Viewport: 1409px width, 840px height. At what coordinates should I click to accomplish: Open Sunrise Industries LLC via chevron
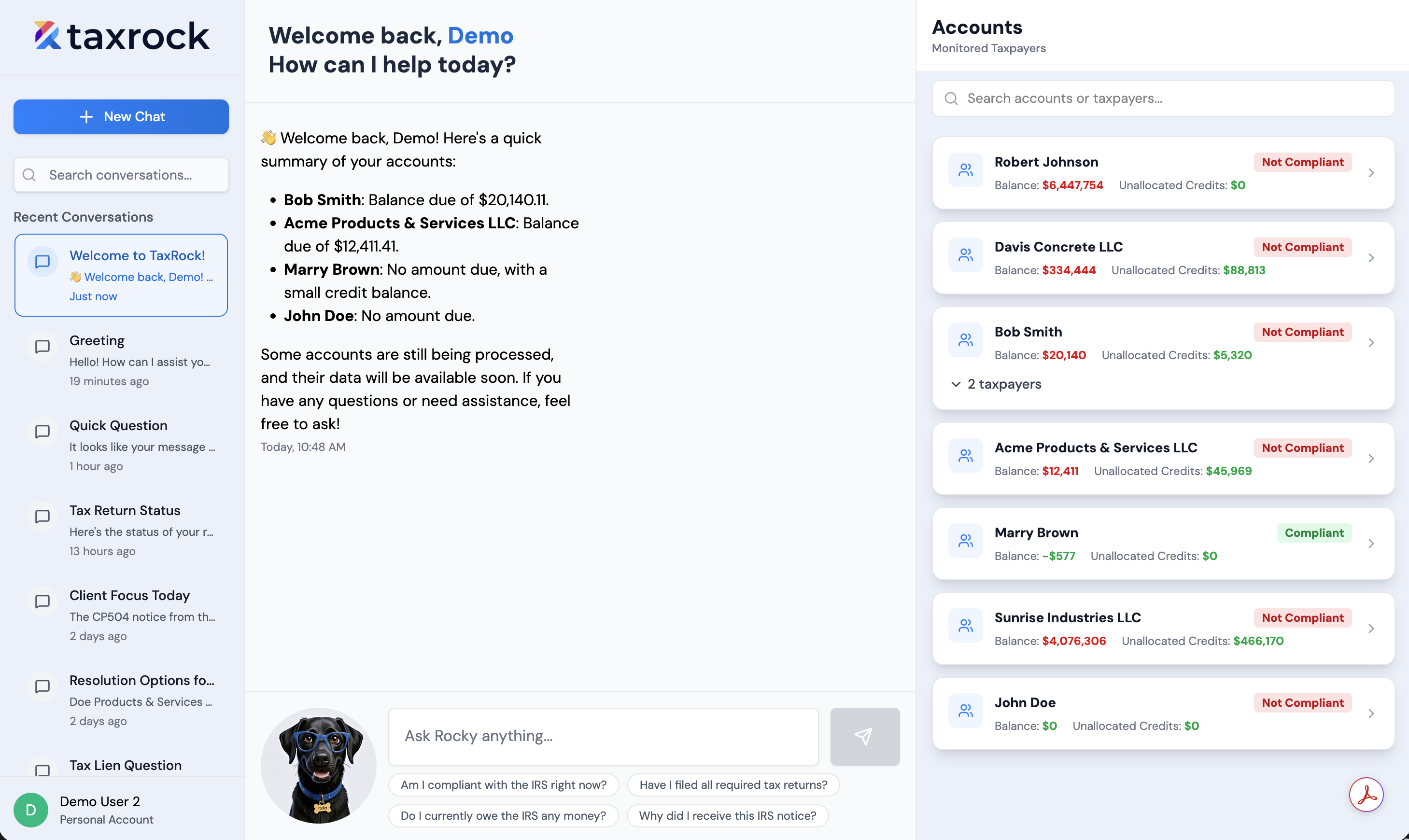click(x=1371, y=629)
